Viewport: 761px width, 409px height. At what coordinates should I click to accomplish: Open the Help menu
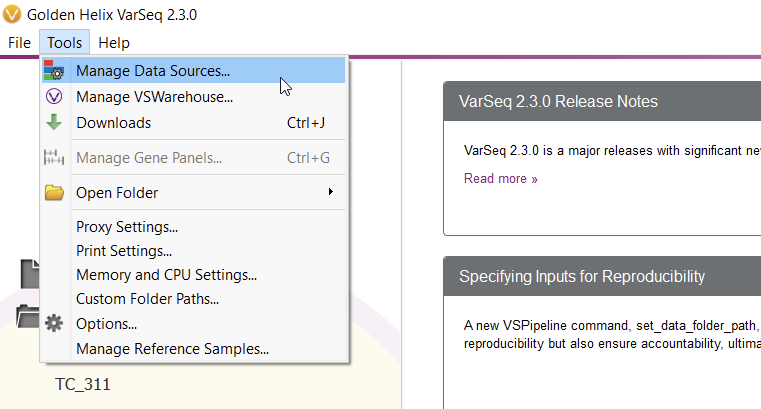pyautogui.click(x=114, y=43)
